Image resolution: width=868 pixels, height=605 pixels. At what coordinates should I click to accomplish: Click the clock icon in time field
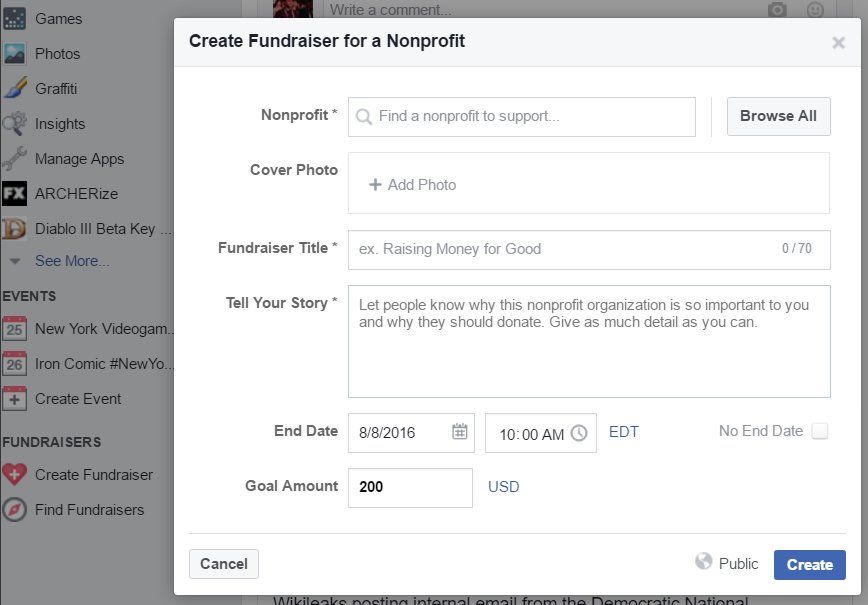pyautogui.click(x=578, y=433)
